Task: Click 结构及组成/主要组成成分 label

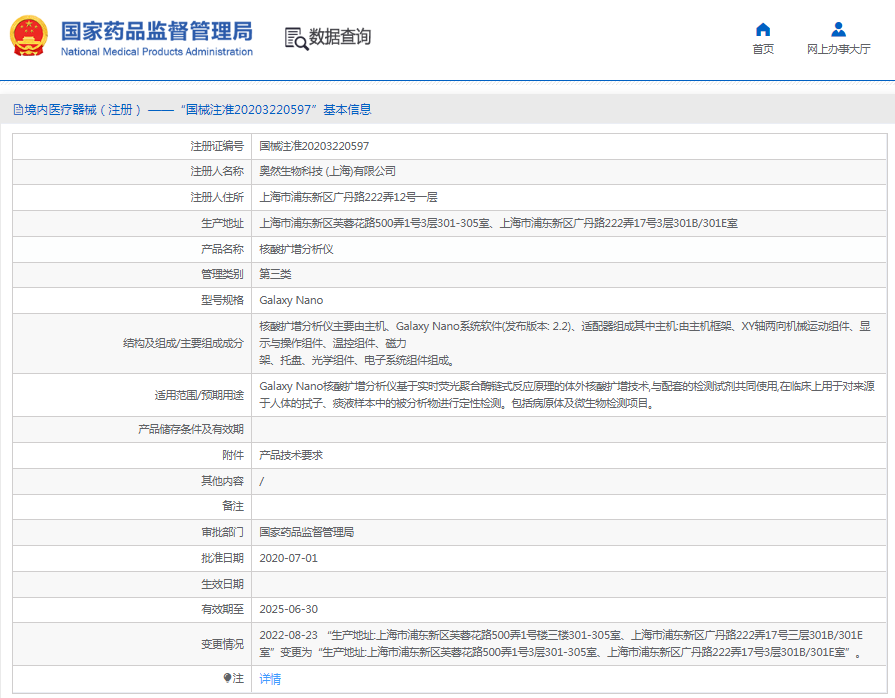Action: click(x=183, y=344)
